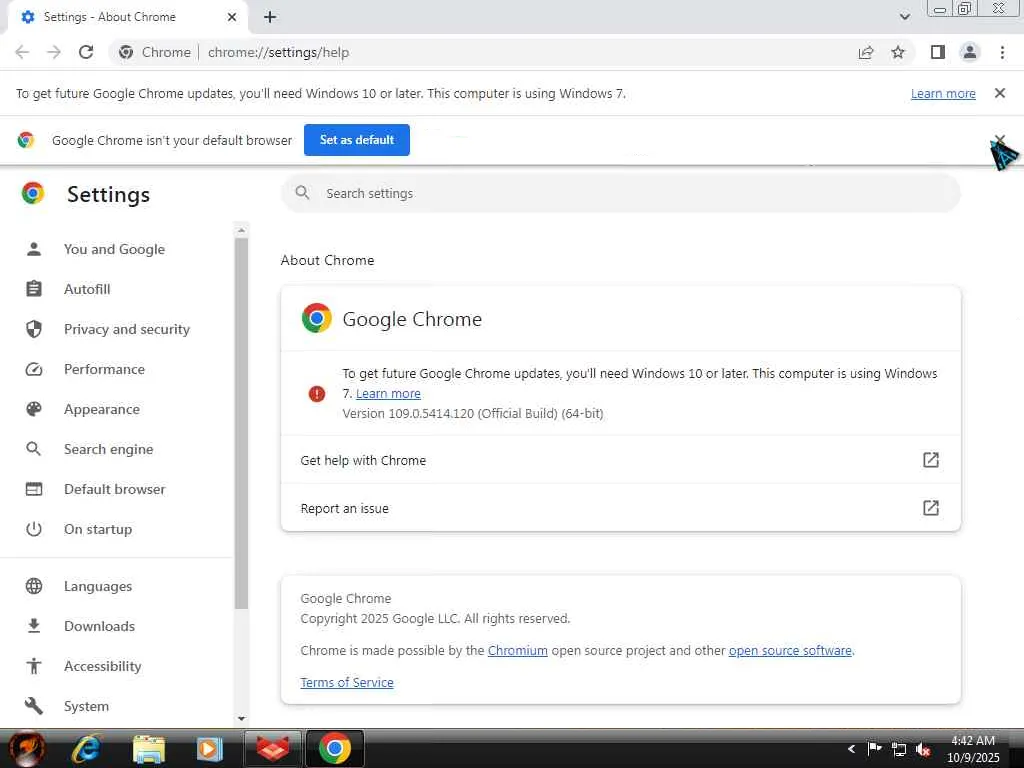This screenshot has width=1024, height=768.
Task: Click Learn more link in About card
Action: (388, 394)
